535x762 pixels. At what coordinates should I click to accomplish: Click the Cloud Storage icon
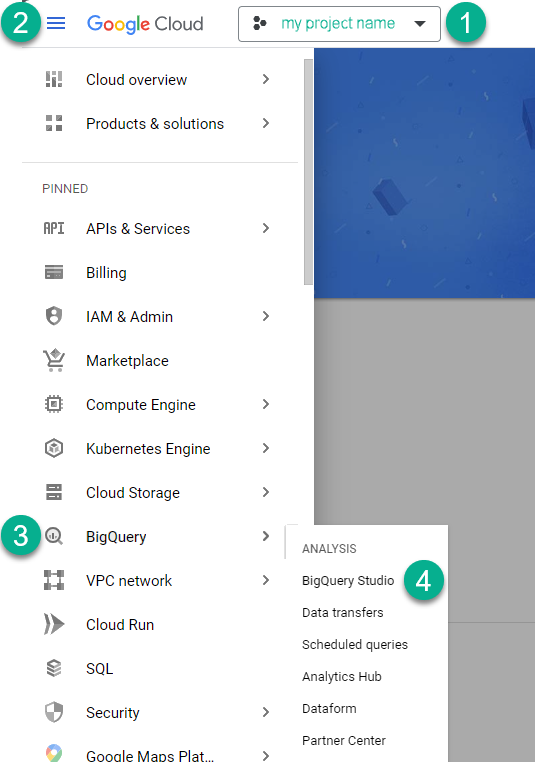coord(54,492)
